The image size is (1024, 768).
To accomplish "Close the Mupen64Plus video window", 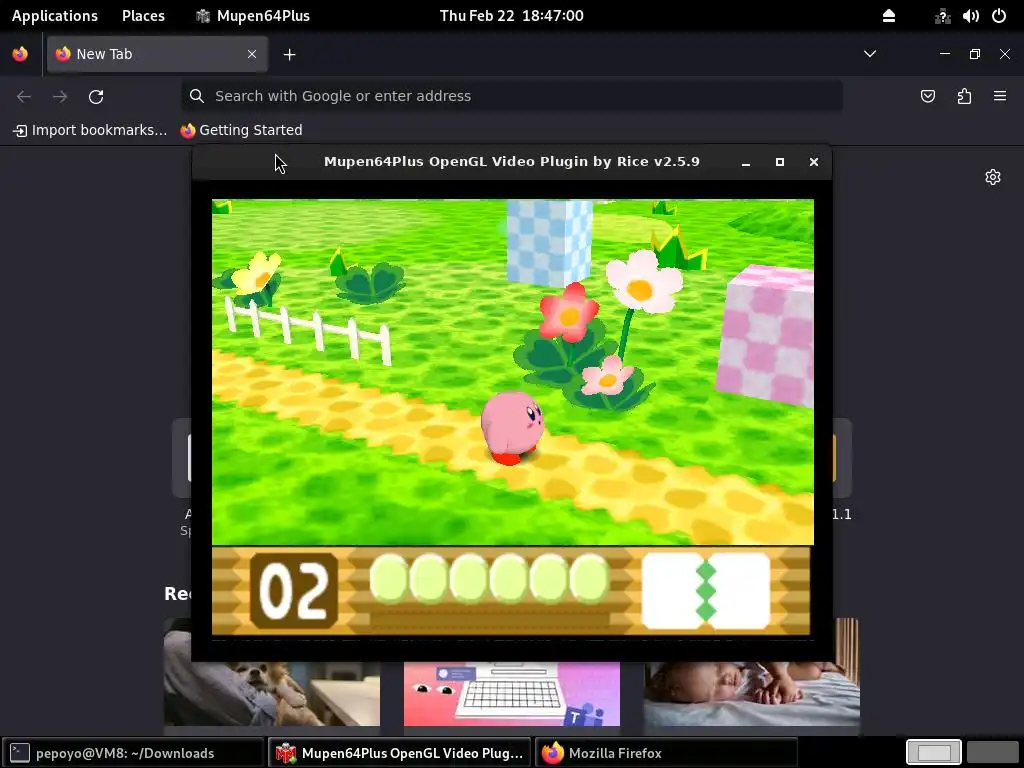I will point(814,162).
